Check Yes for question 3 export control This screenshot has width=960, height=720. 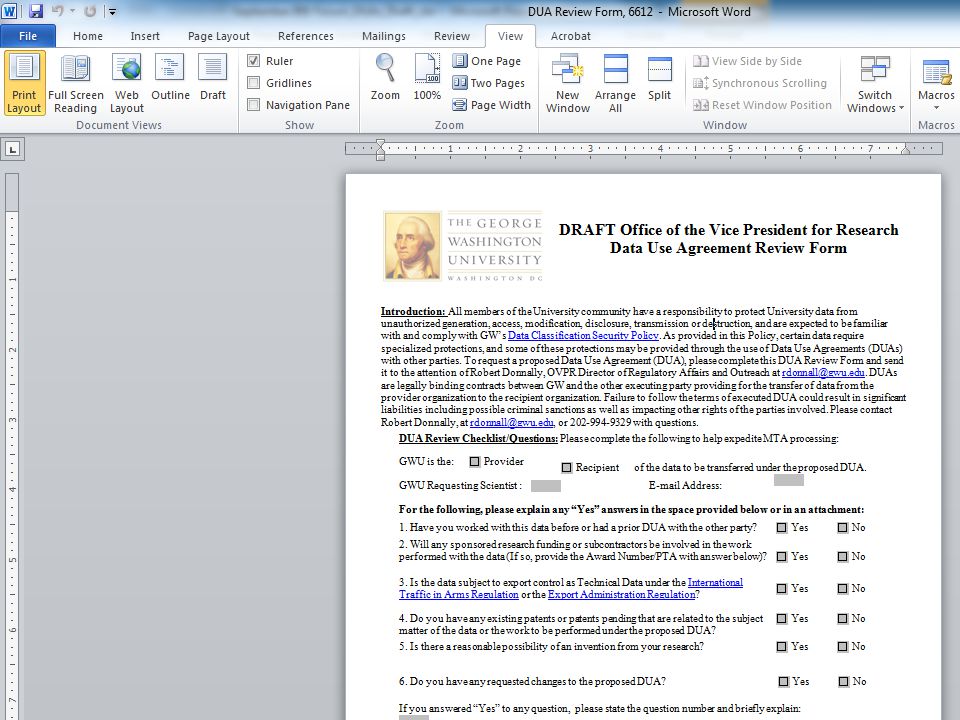pyautogui.click(x=782, y=588)
